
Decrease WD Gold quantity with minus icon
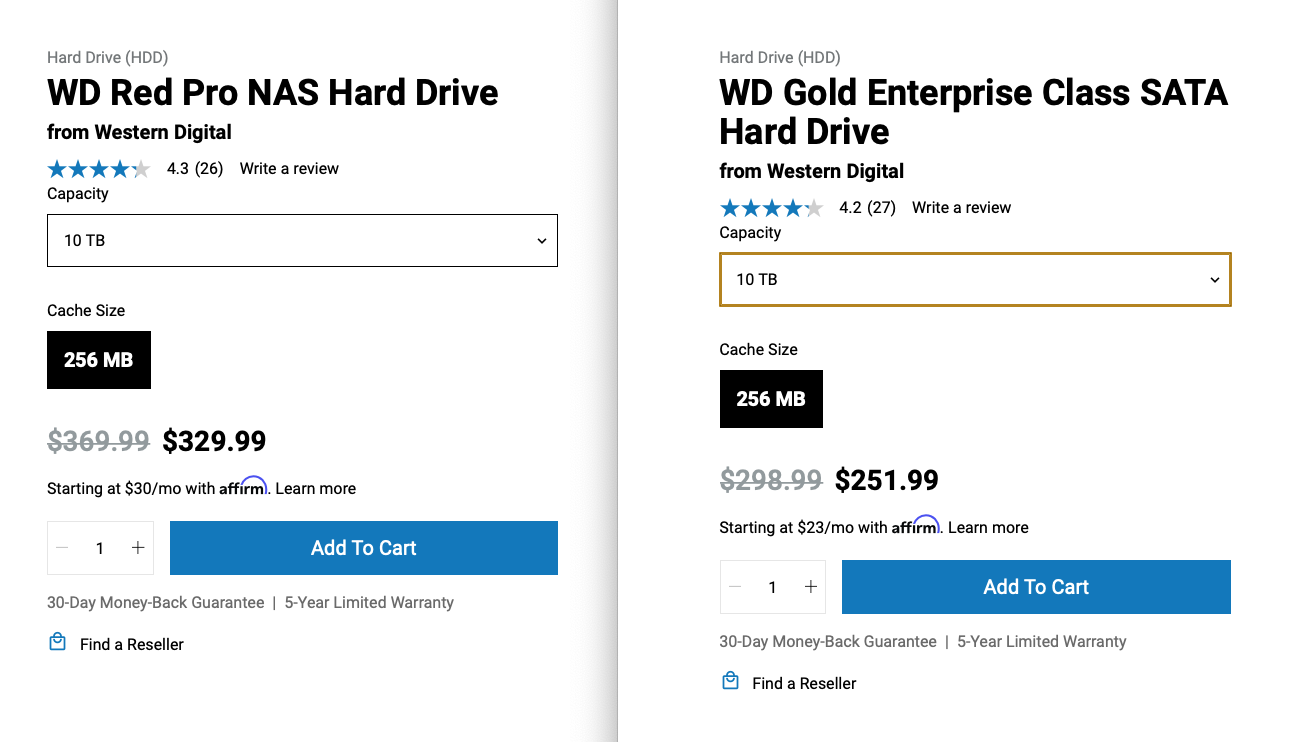(736, 587)
